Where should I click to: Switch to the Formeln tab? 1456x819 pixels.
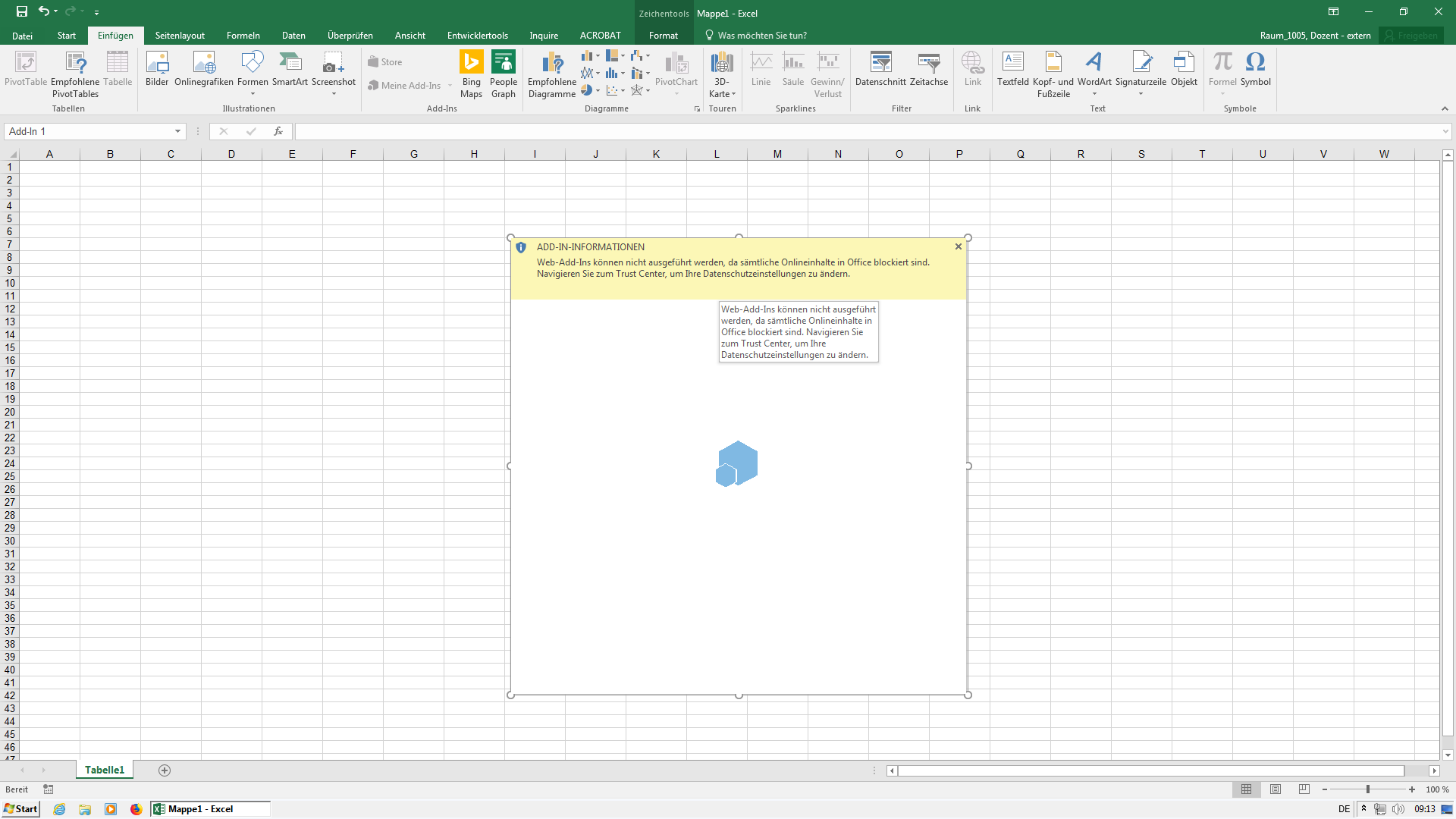click(243, 36)
